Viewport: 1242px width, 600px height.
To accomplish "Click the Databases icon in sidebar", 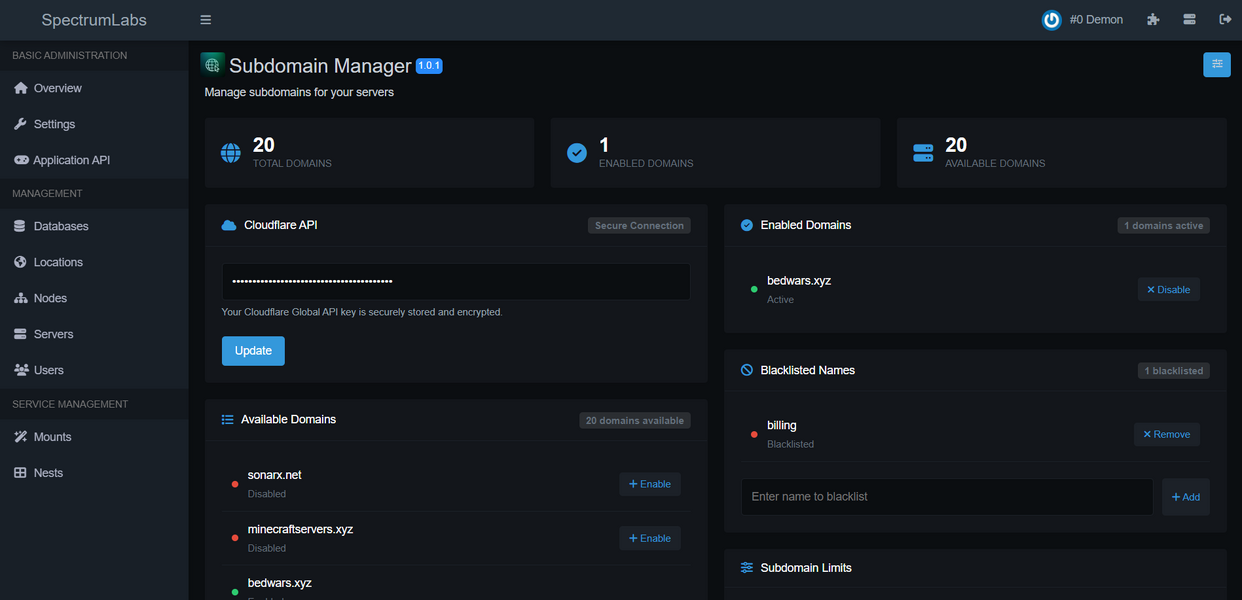I will 21,226.
